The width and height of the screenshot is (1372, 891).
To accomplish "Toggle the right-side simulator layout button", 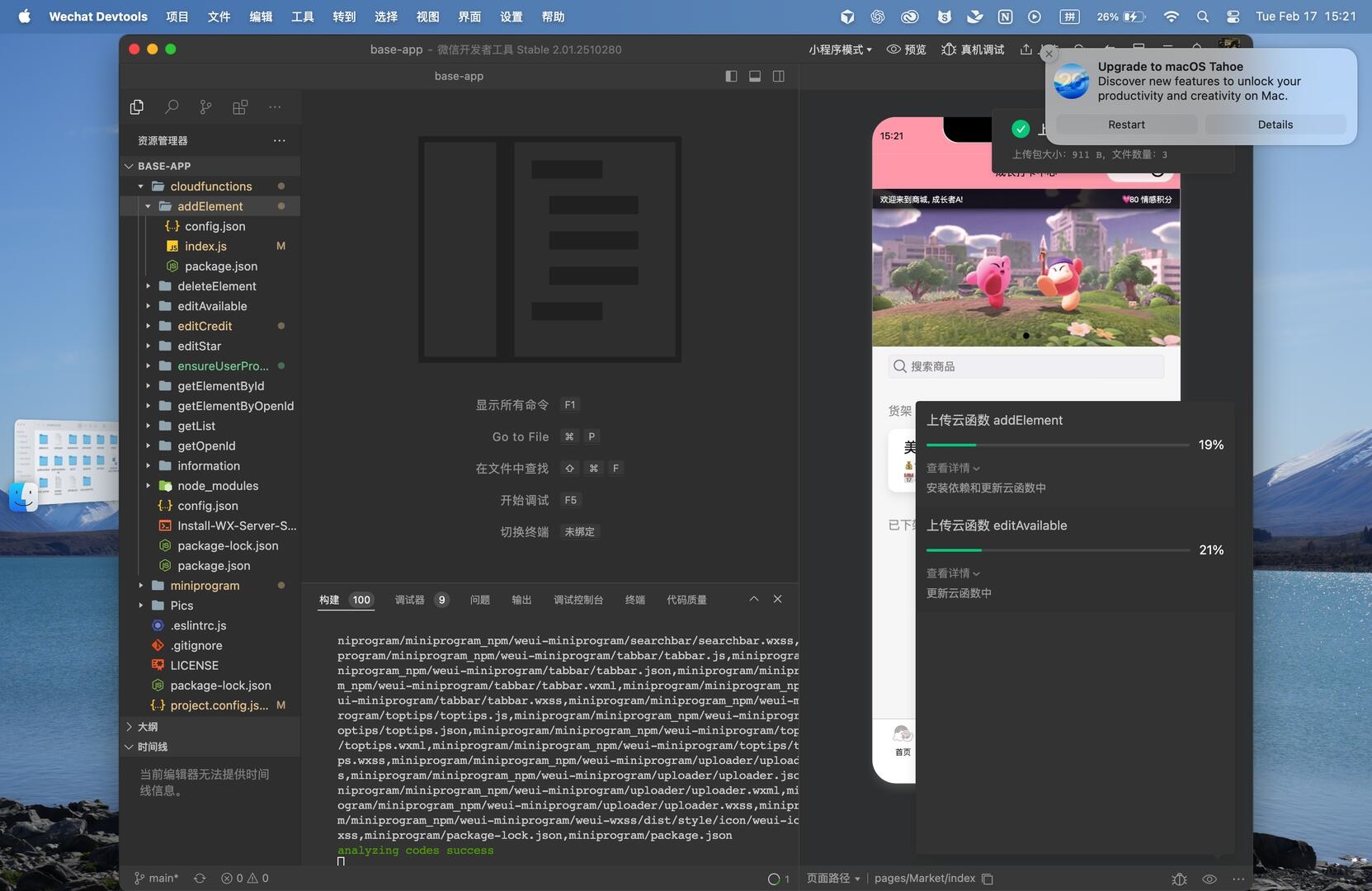I will (778, 76).
